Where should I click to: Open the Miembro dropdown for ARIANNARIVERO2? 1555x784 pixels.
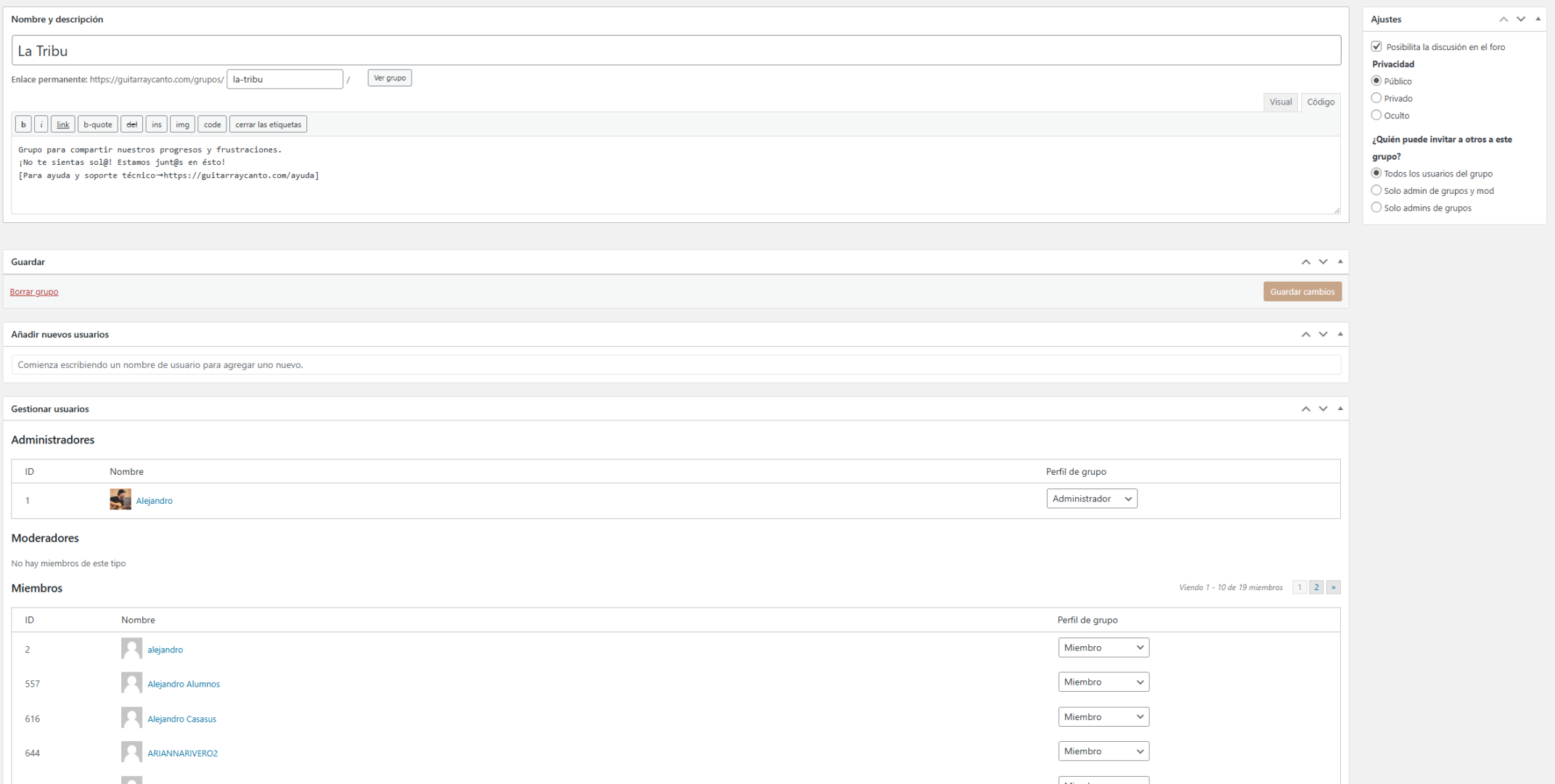pos(1103,751)
